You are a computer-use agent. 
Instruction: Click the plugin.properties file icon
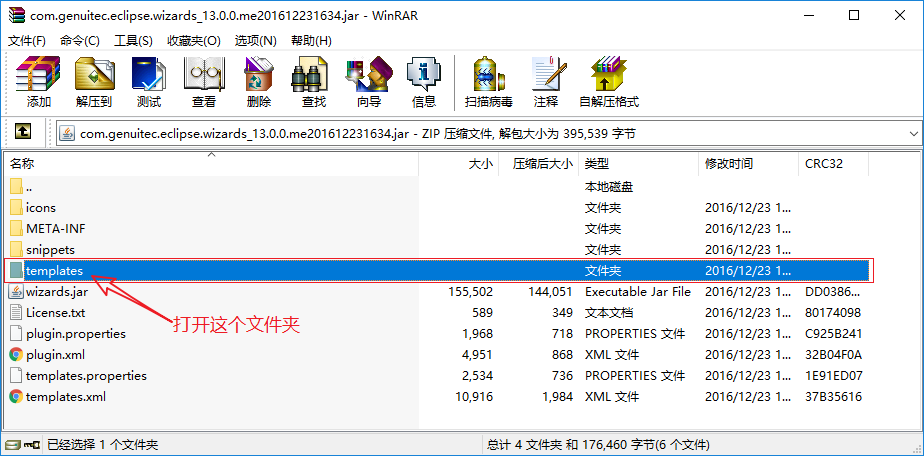tap(16, 333)
